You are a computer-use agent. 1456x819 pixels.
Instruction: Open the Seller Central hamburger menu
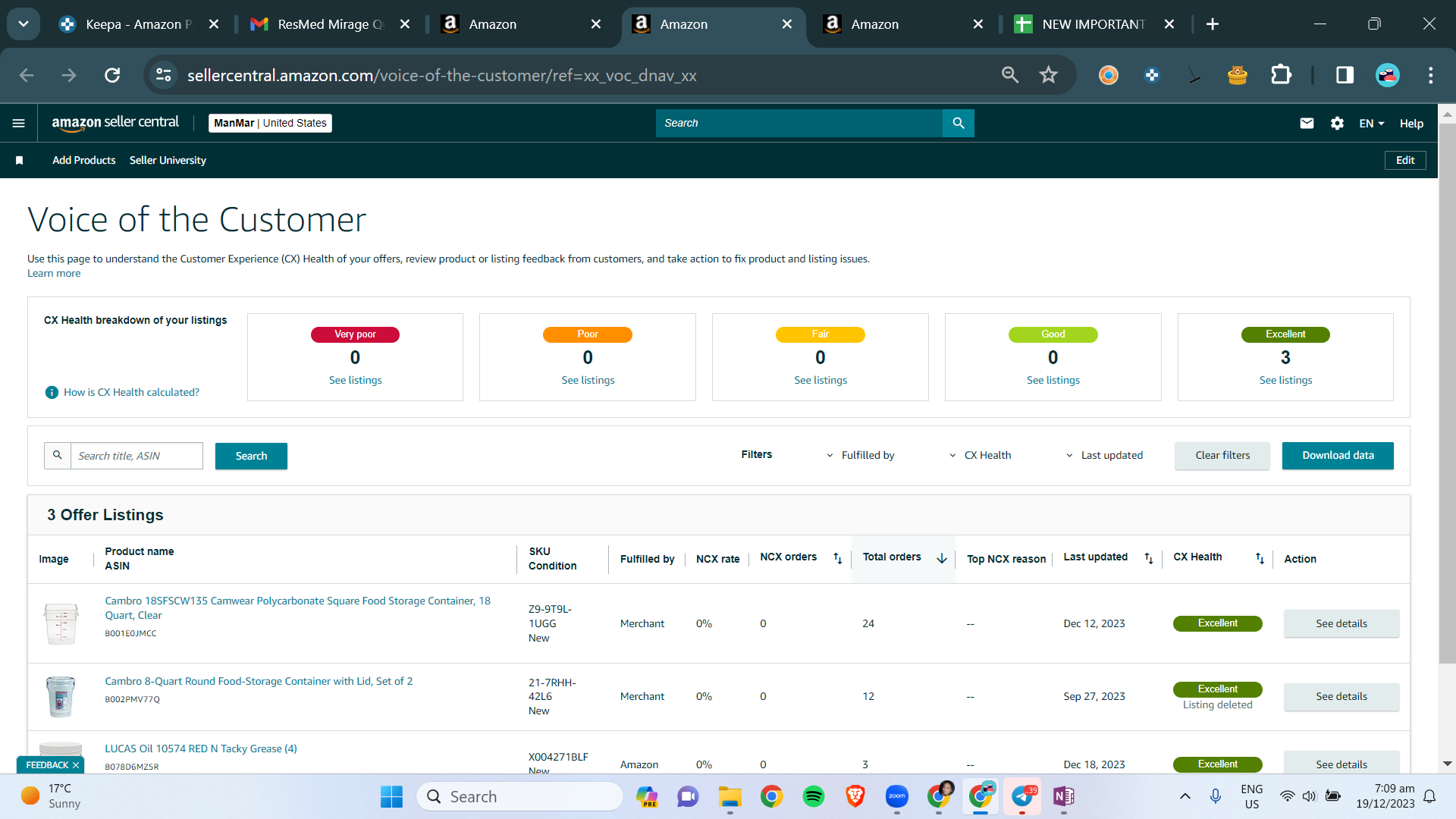pos(19,124)
